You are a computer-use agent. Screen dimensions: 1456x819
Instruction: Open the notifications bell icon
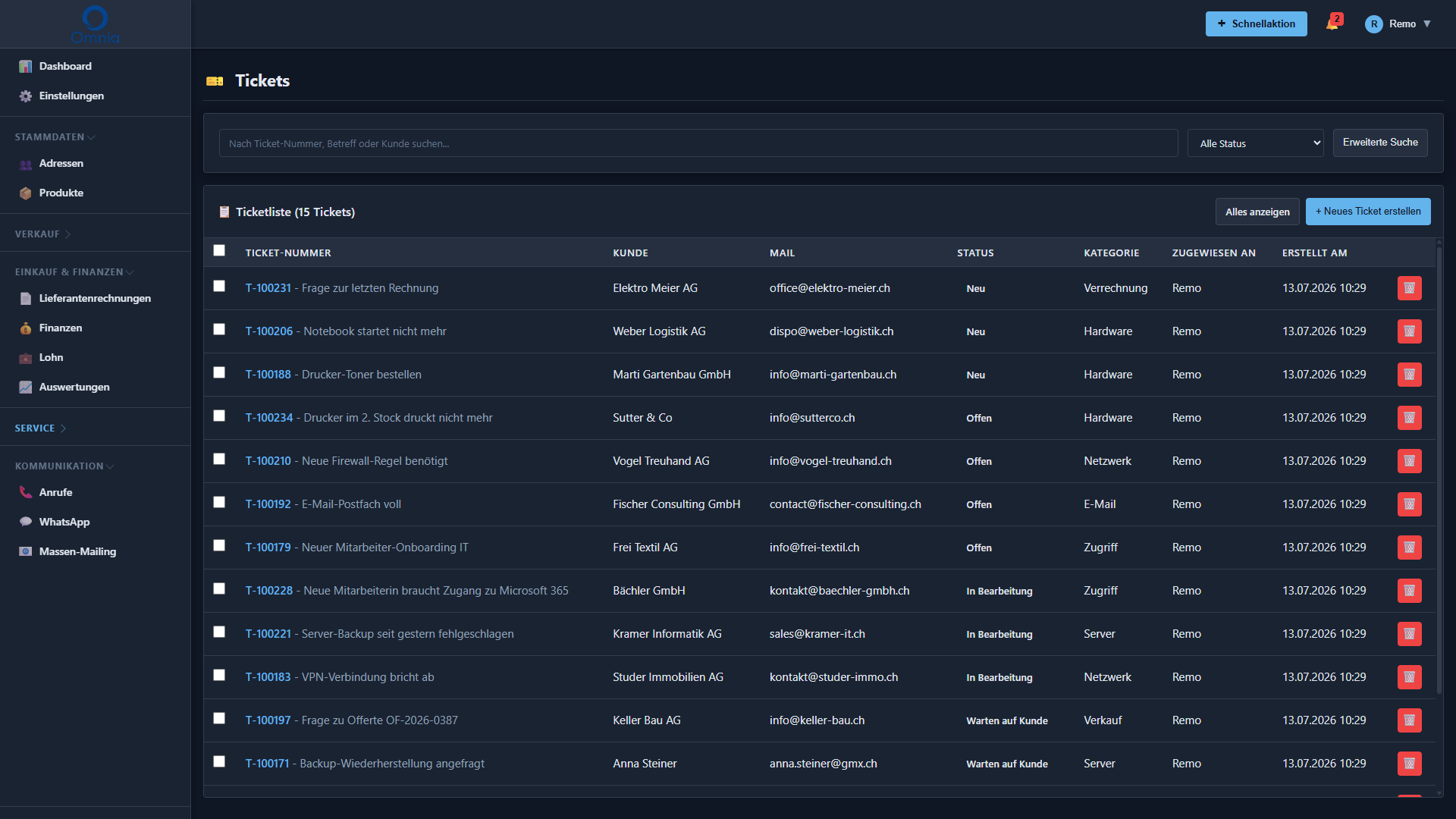tap(1332, 24)
